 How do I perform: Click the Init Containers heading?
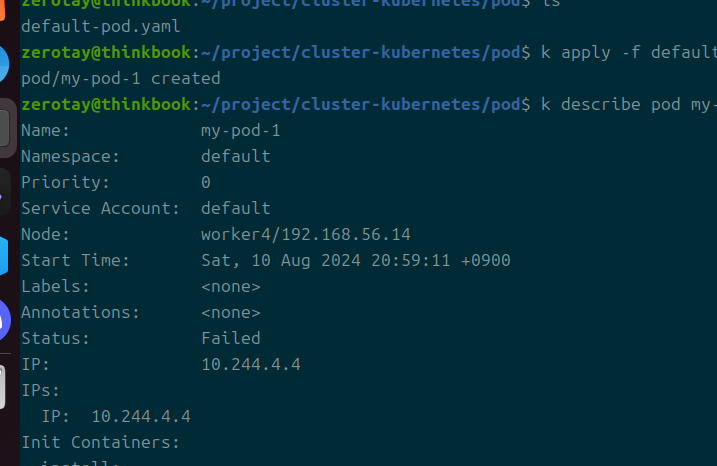click(x=100, y=442)
